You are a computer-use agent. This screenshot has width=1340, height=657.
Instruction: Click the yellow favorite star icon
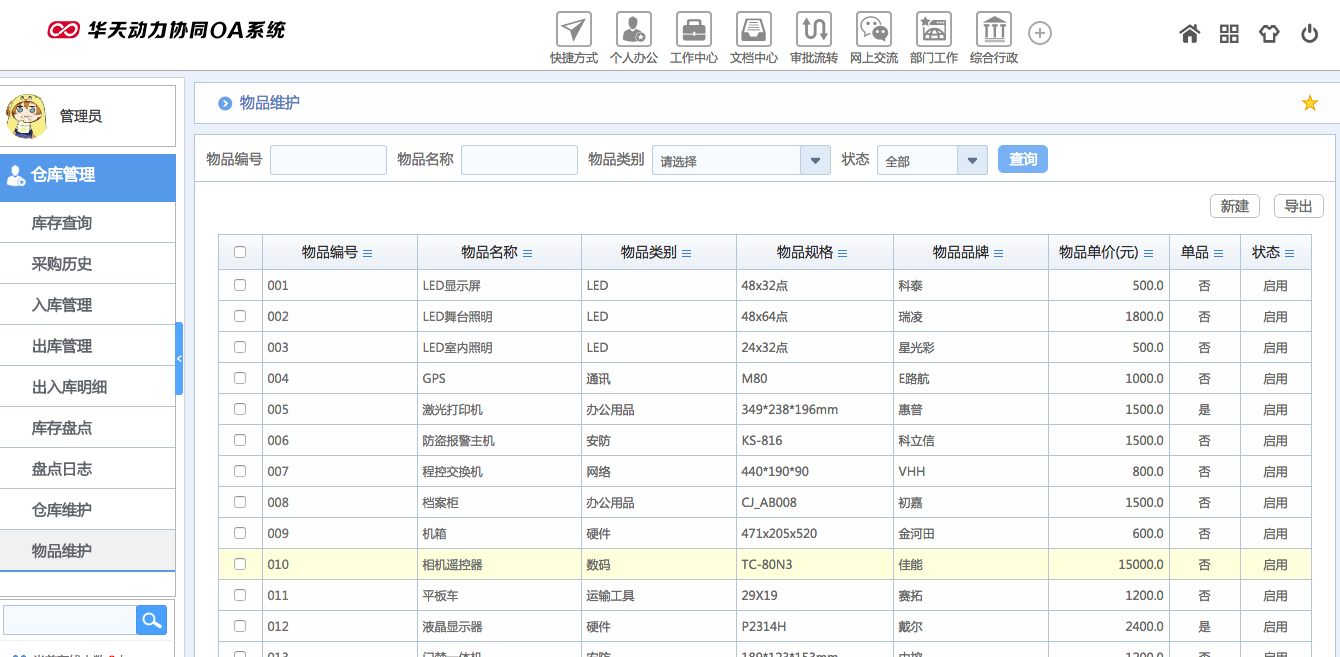(x=1309, y=103)
